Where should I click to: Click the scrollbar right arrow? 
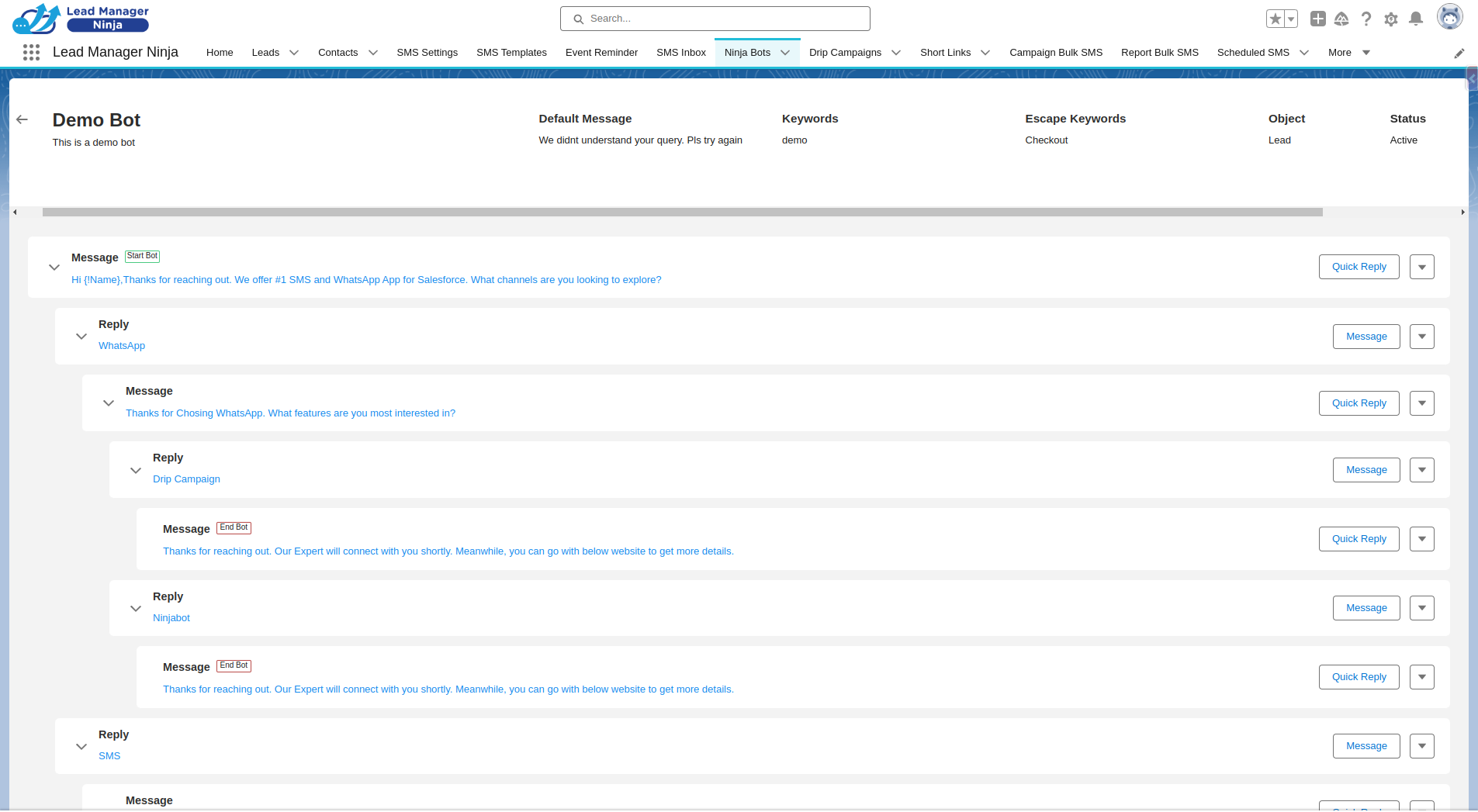(x=1462, y=212)
